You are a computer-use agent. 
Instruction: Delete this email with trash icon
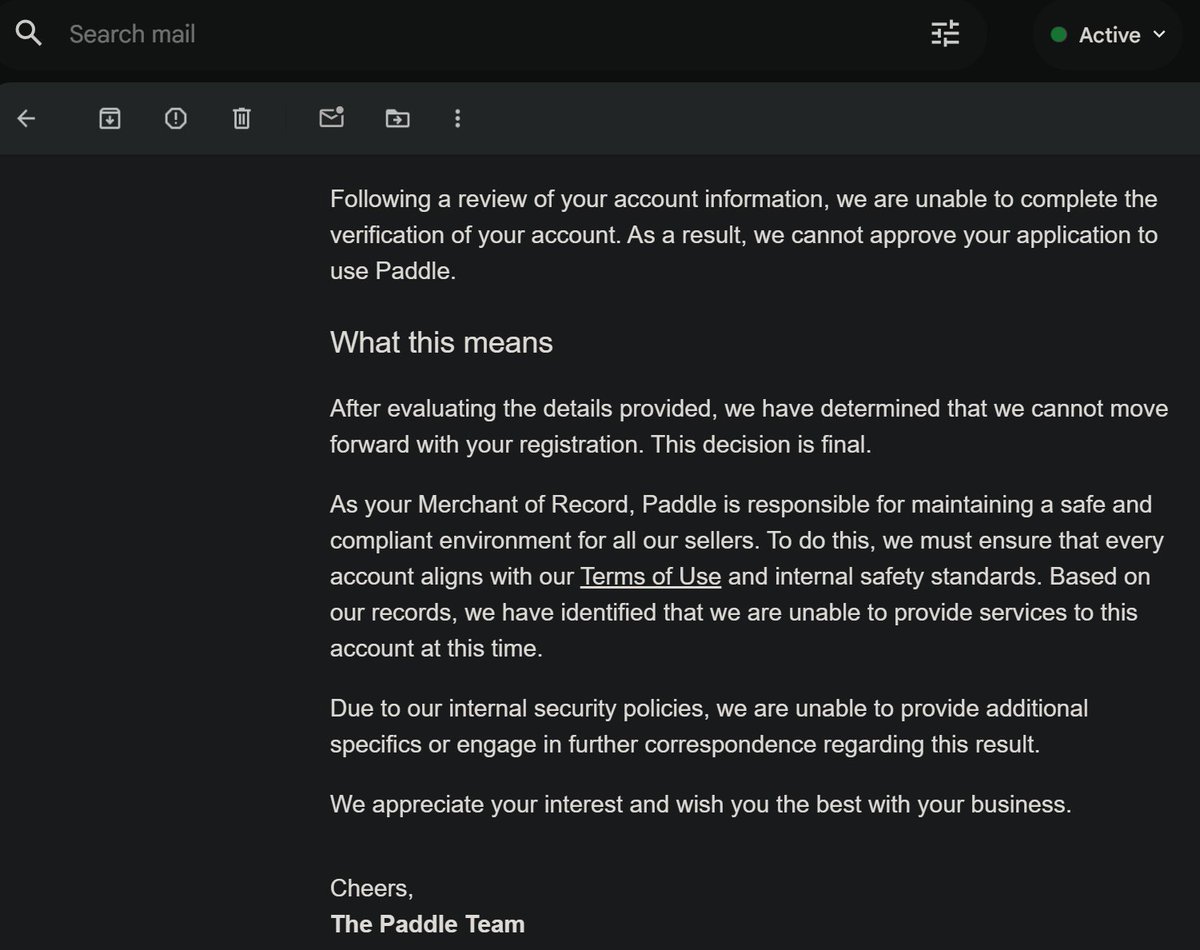pyautogui.click(x=241, y=119)
